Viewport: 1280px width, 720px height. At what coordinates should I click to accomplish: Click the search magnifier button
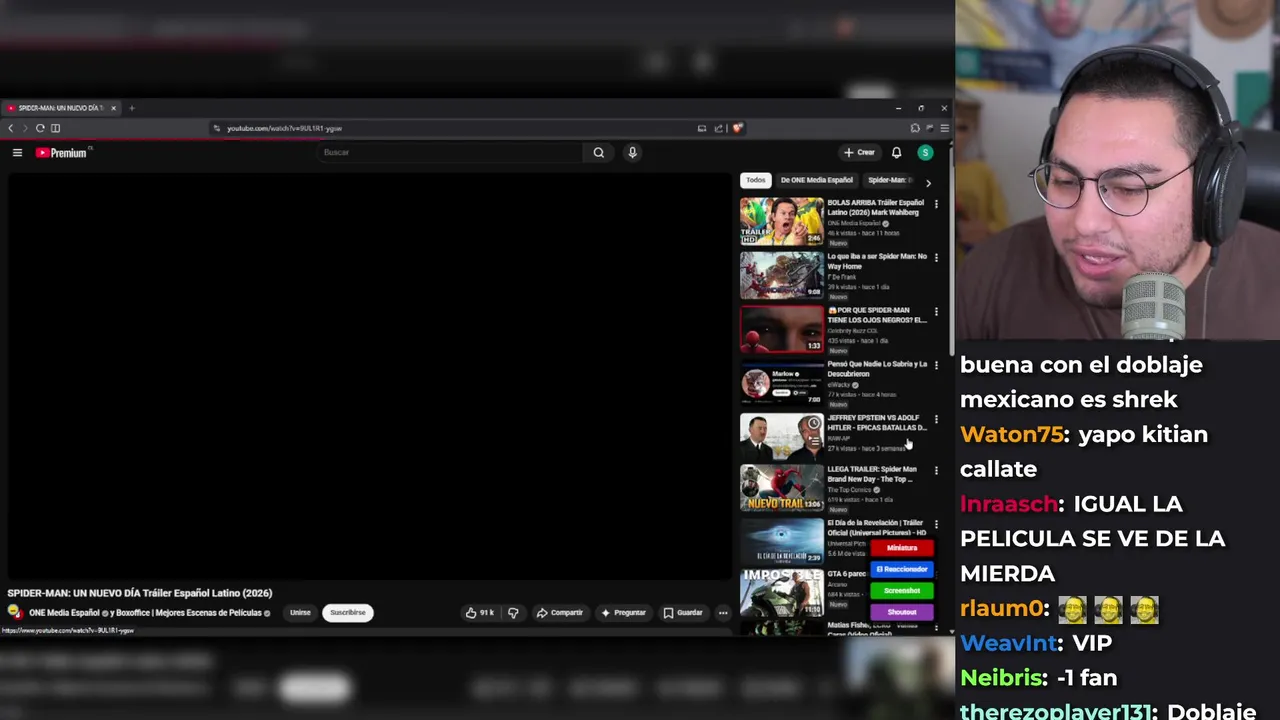[598, 153]
